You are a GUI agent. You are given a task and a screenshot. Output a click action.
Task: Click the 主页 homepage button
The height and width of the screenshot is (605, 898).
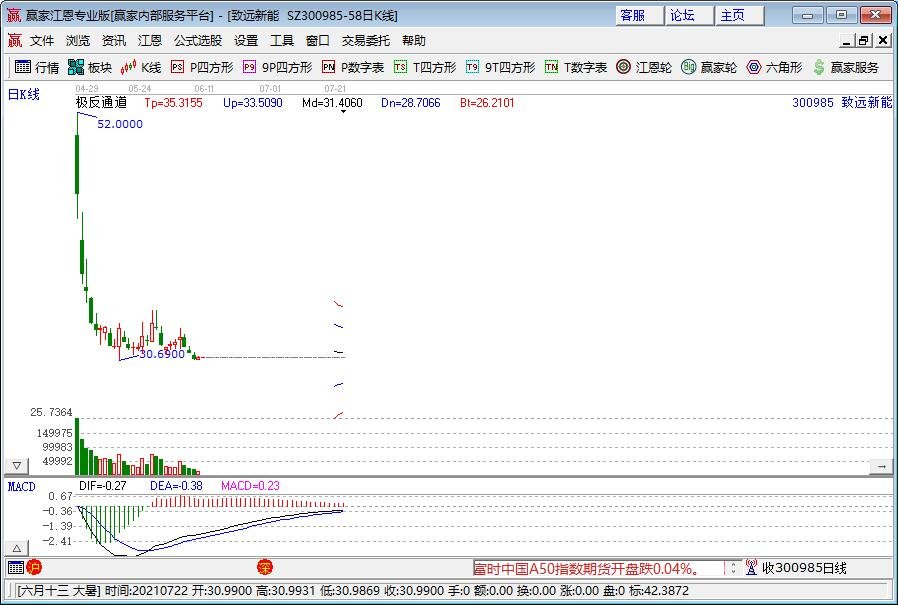pos(740,15)
